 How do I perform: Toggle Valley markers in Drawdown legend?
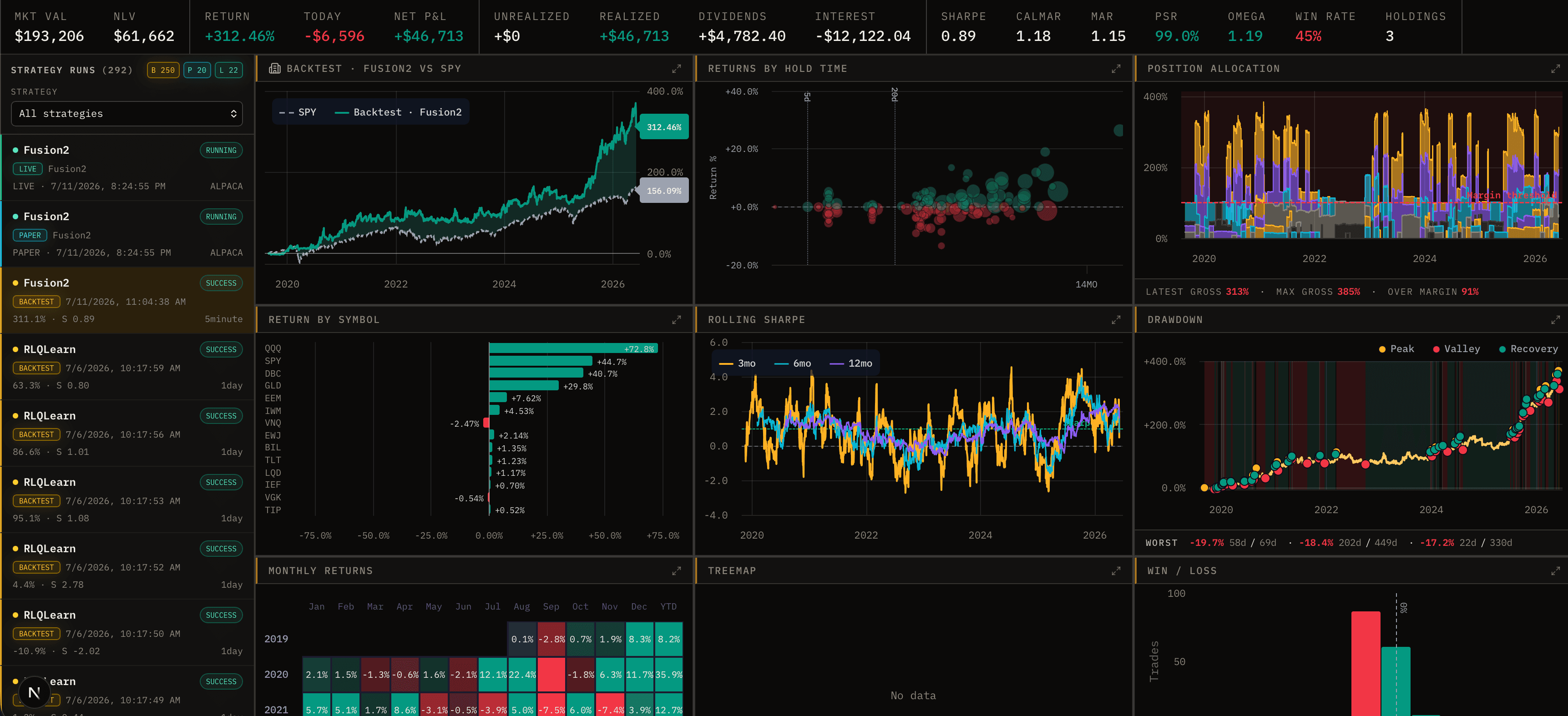(x=1457, y=349)
